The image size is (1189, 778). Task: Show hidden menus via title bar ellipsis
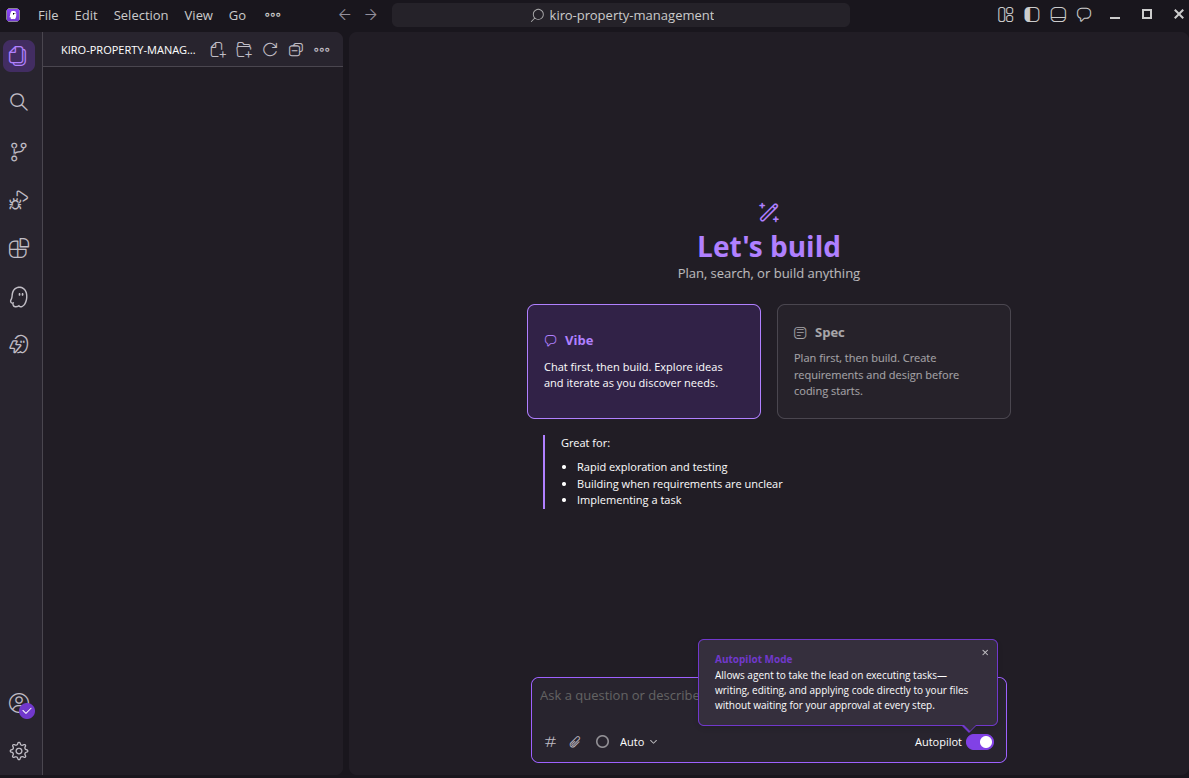pos(273,15)
